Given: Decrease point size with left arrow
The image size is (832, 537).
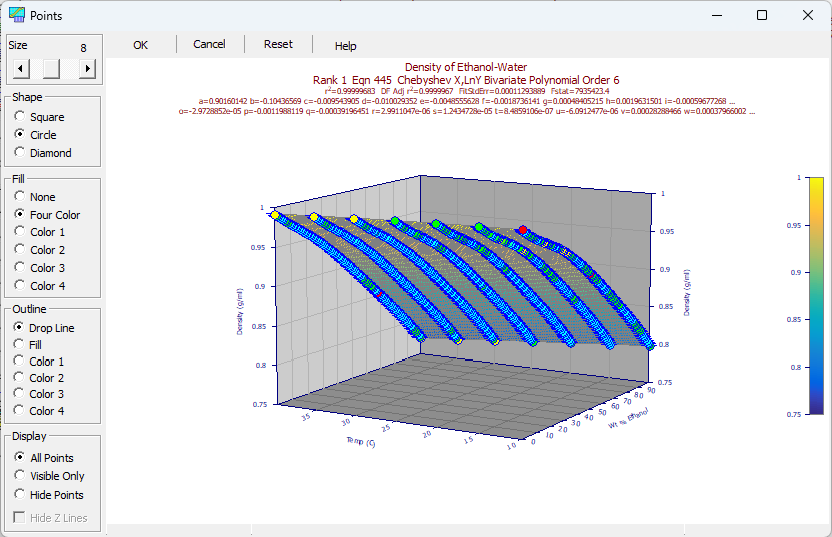Looking at the screenshot, I should pyautogui.click(x=21, y=68).
